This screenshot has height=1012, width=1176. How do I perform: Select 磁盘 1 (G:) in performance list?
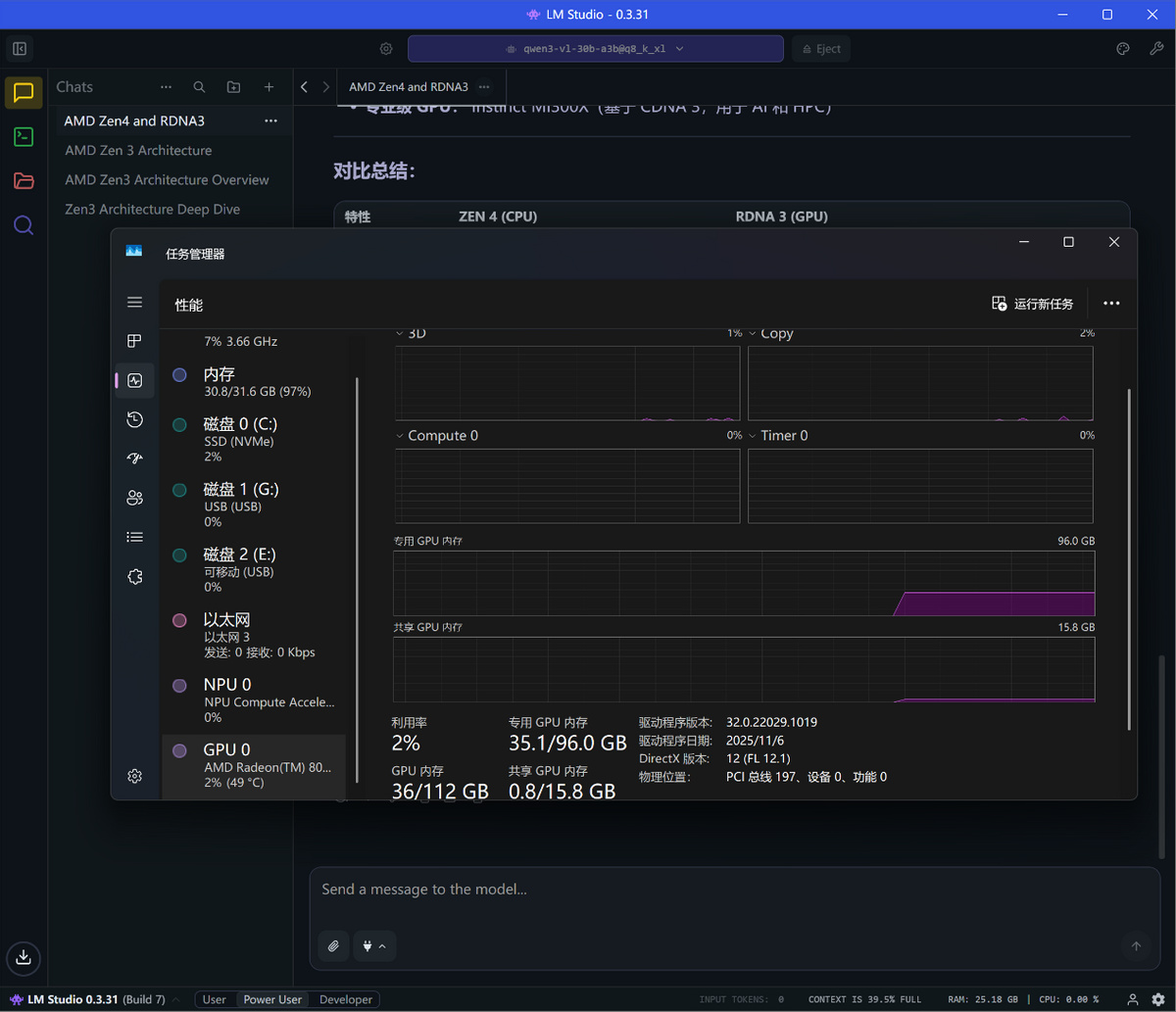254,505
